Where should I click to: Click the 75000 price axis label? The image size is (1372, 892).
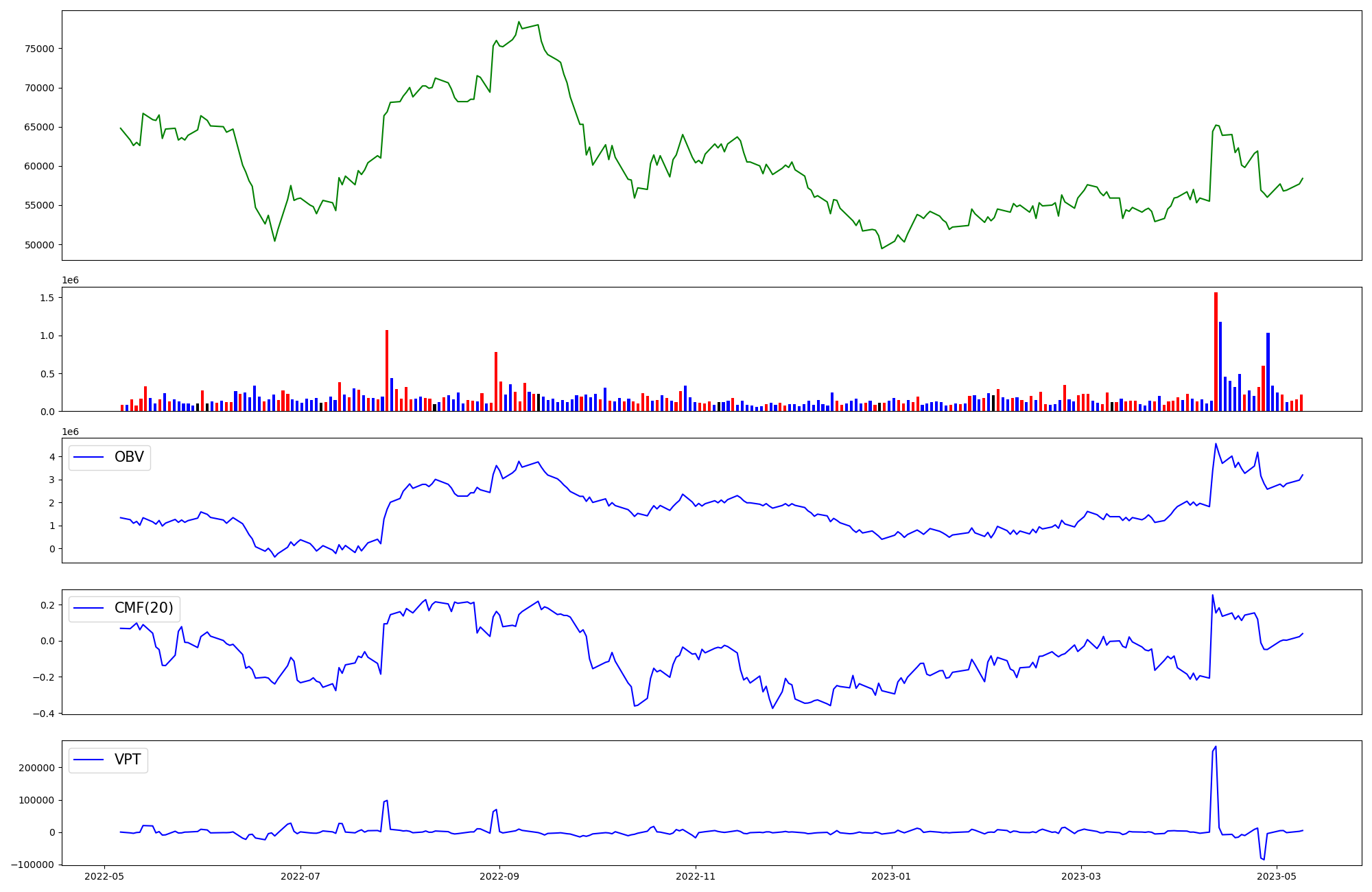(40, 49)
